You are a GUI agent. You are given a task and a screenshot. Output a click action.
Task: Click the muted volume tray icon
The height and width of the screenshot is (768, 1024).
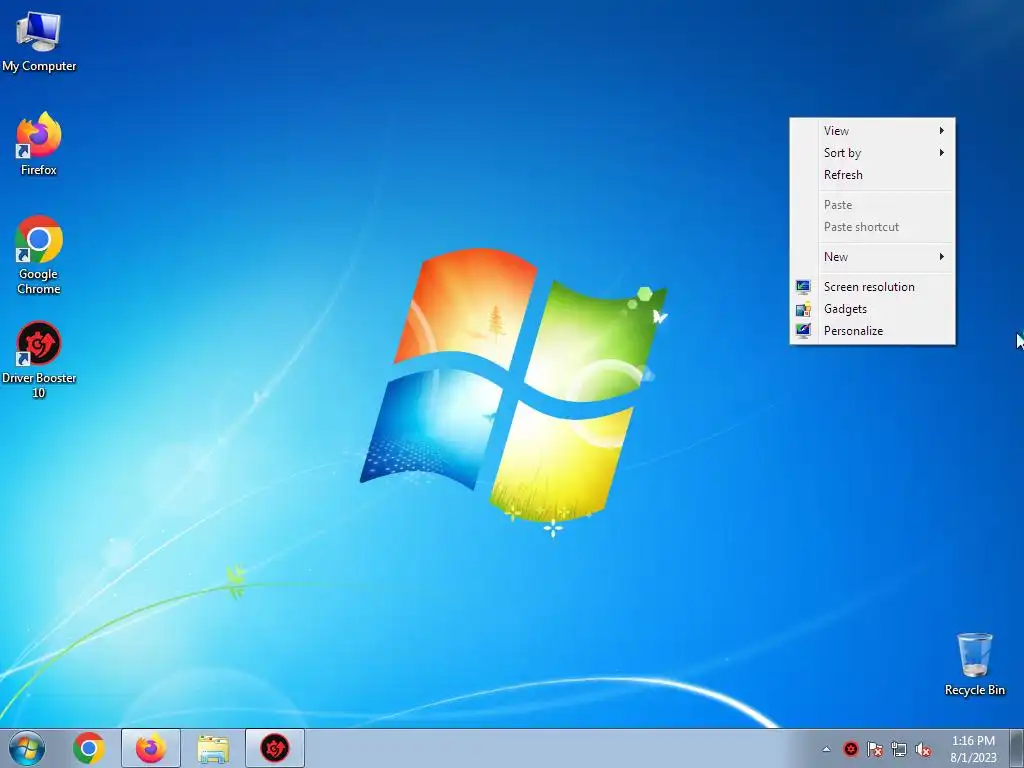click(x=923, y=749)
